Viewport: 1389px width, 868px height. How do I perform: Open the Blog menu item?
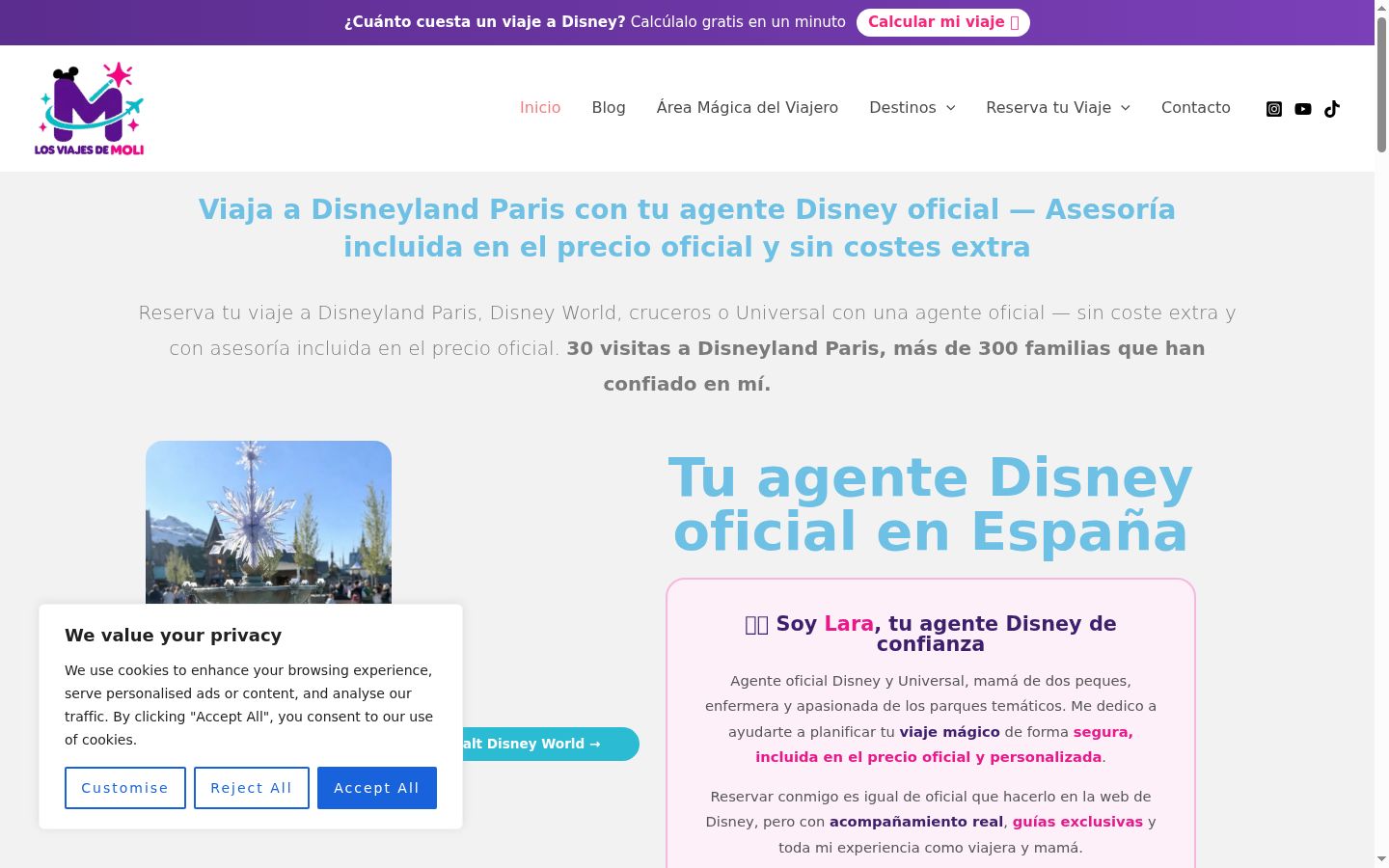pos(609,108)
